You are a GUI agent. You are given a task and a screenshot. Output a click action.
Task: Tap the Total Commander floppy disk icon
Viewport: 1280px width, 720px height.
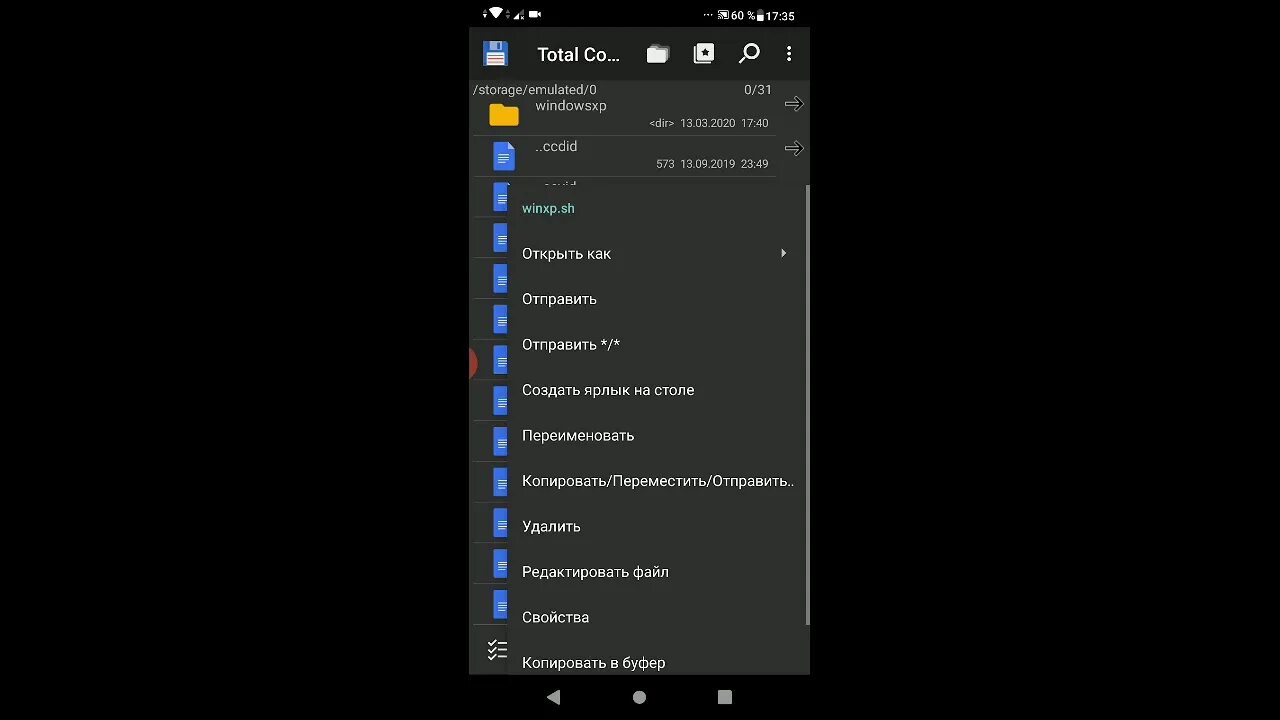tap(495, 54)
